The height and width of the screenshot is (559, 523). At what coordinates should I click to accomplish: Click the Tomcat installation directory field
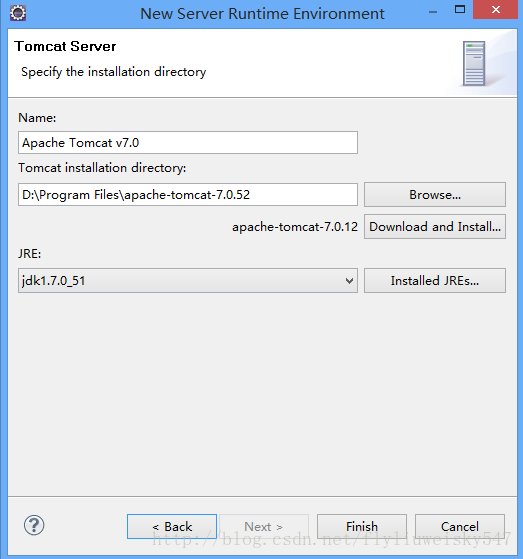click(x=188, y=195)
